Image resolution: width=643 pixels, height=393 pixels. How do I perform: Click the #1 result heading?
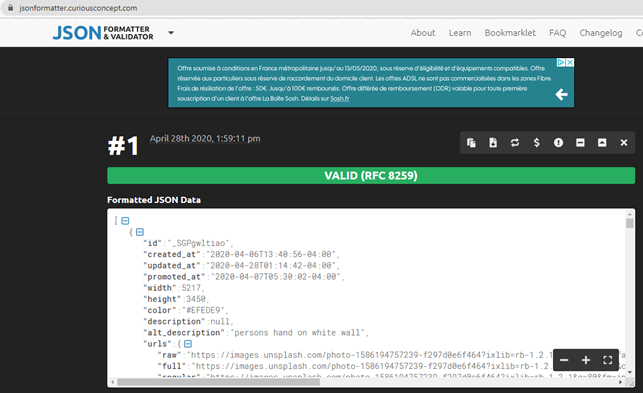(123, 146)
